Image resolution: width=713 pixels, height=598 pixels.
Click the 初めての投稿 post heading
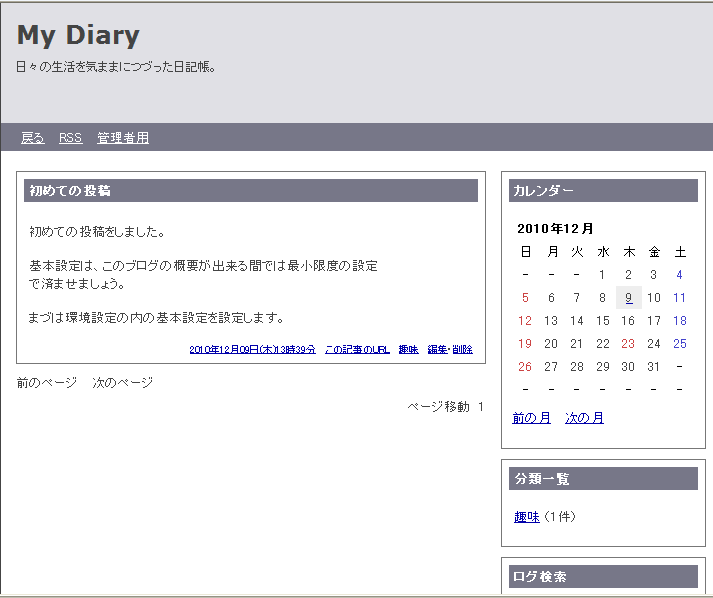pyautogui.click(x=70, y=191)
